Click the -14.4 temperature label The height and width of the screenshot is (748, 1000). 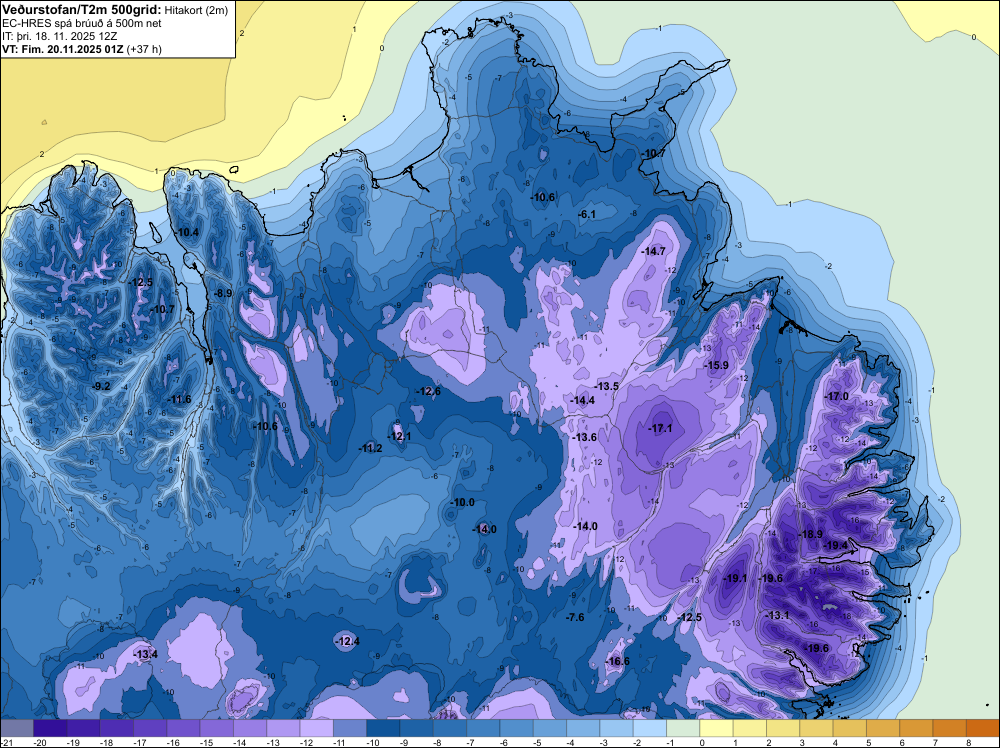tap(582, 400)
